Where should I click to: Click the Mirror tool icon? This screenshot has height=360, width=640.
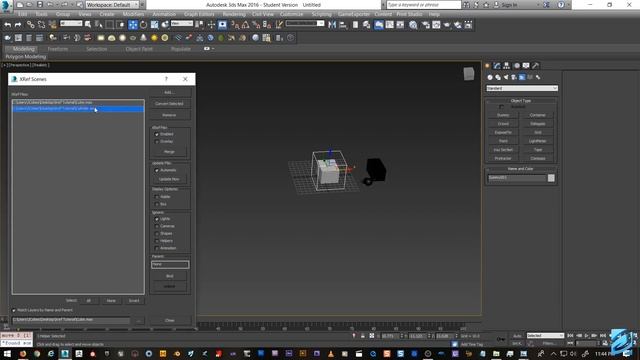[332, 25]
